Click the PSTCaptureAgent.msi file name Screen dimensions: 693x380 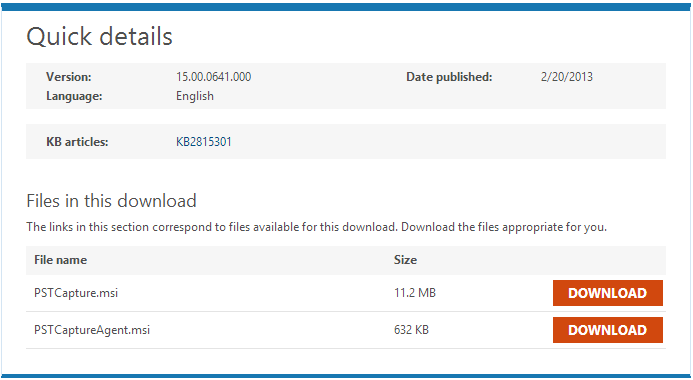click(x=92, y=330)
